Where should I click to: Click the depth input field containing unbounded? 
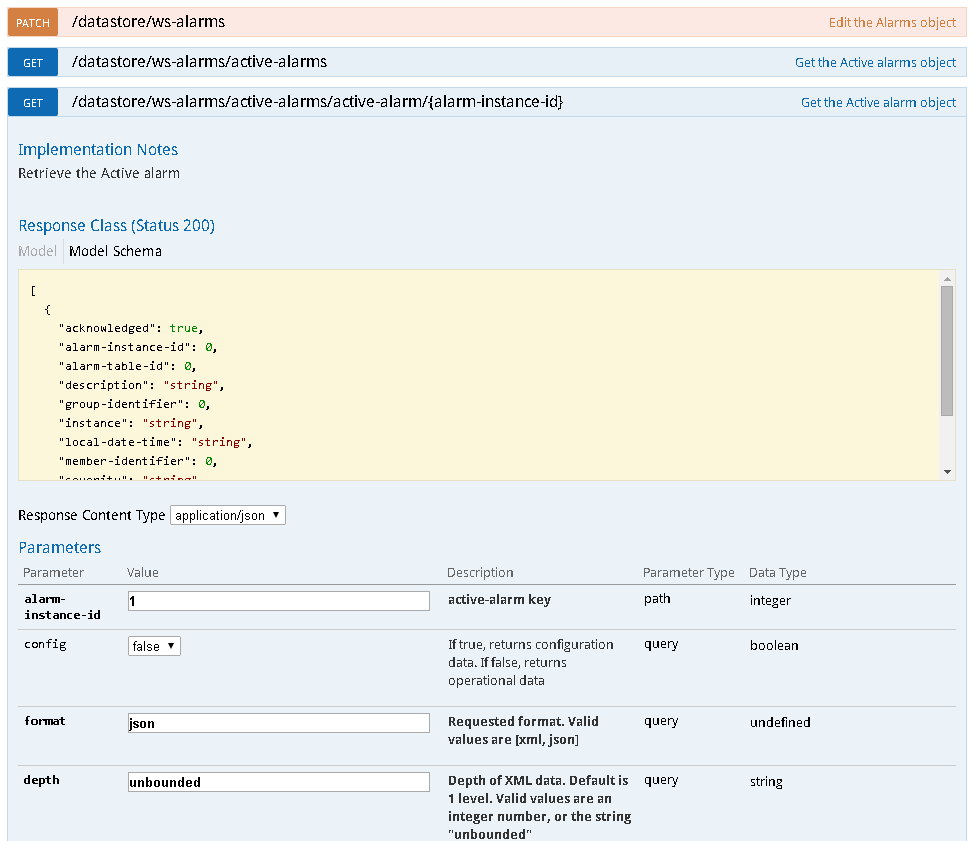point(278,782)
